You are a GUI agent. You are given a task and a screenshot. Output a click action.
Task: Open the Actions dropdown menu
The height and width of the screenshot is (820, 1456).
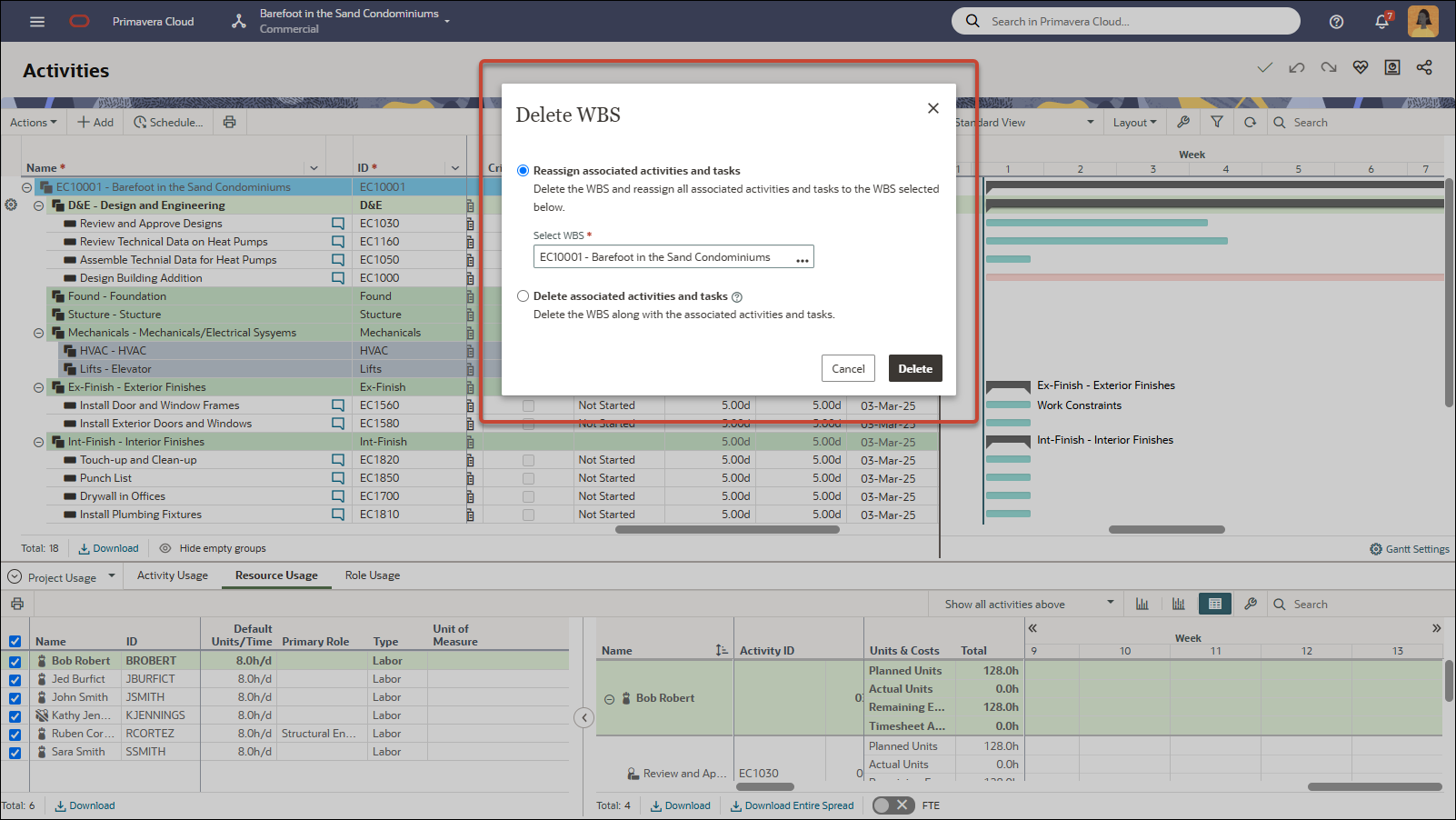pyautogui.click(x=34, y=122)
